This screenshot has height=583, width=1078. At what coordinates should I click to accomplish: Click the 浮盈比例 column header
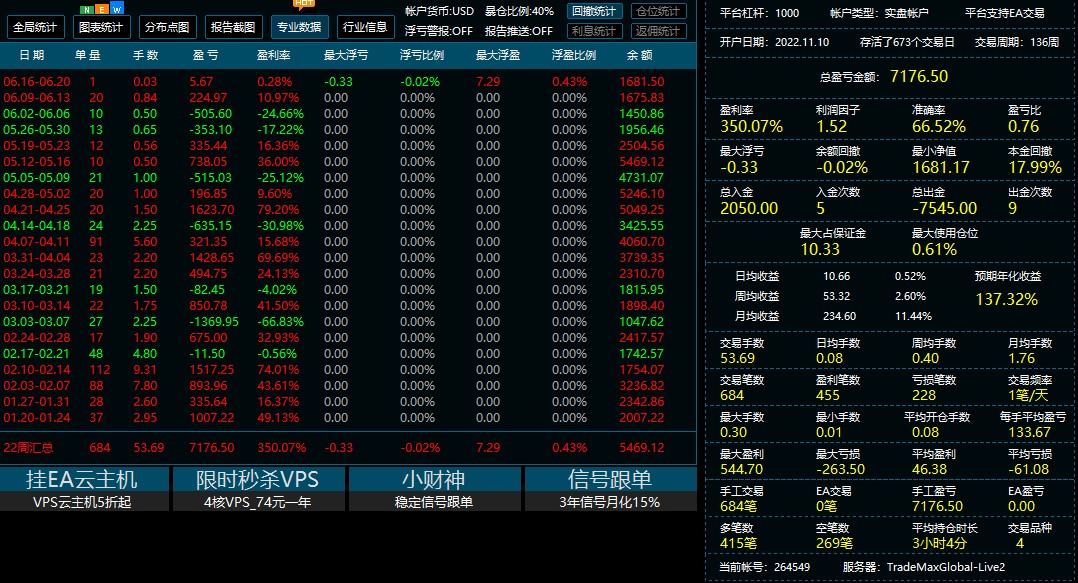(x=574, y=55)
